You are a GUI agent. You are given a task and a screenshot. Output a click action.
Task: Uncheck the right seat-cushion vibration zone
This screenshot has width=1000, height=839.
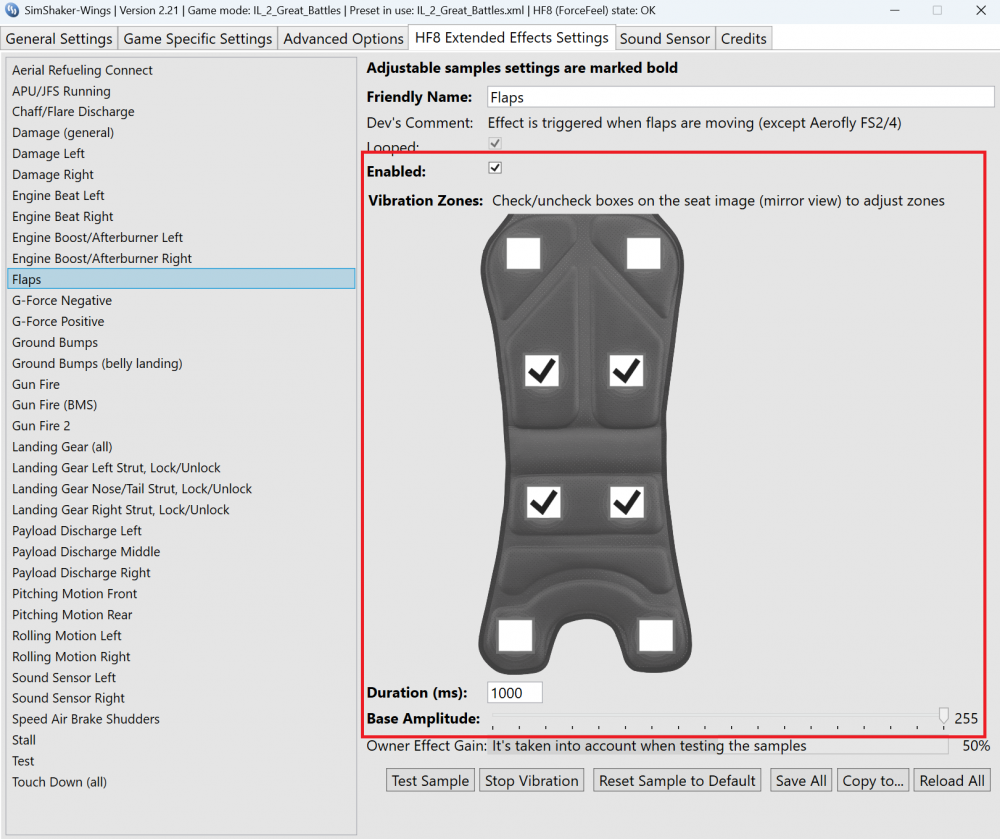click(x=627, y=503)
